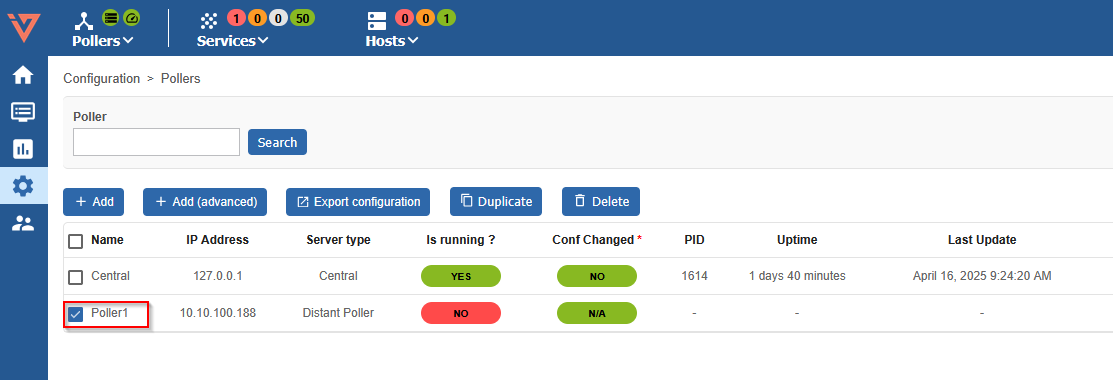Click the Uptime column header

[x=797, y=240]
